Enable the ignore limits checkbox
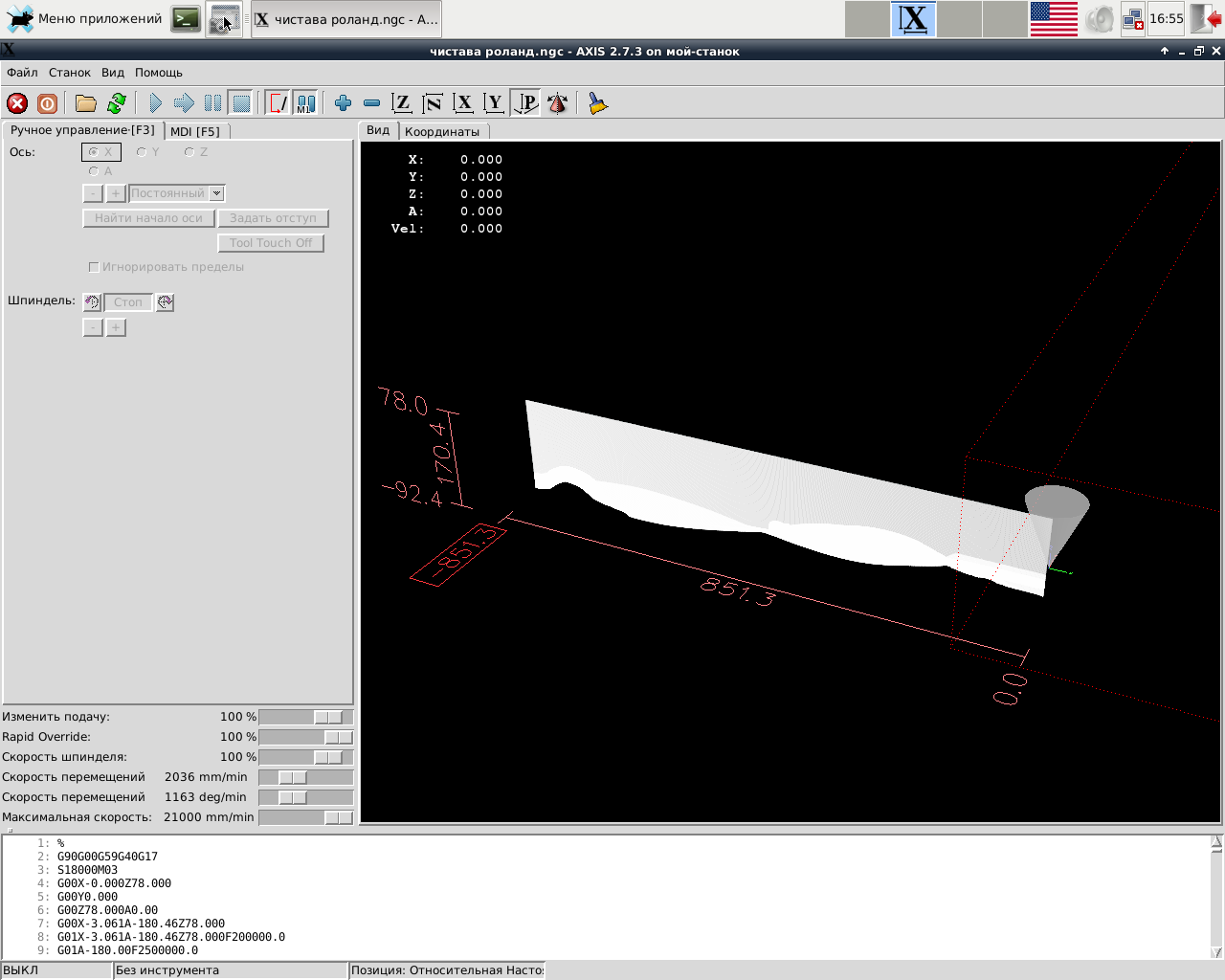 coord(94,267)
